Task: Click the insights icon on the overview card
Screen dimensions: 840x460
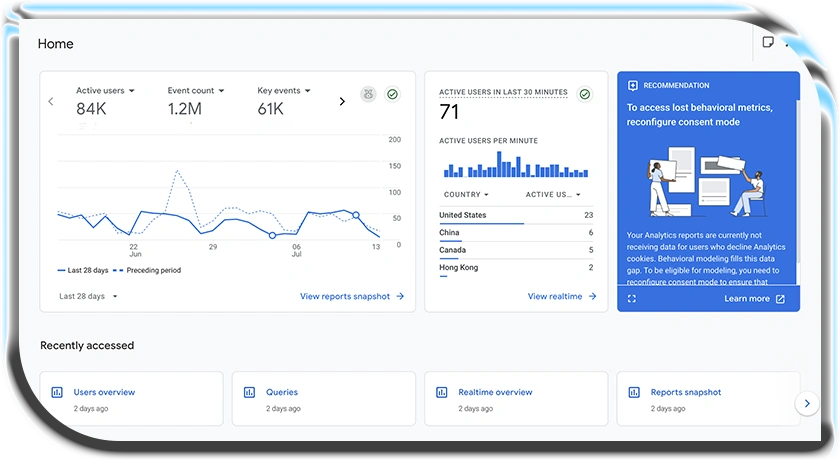Action: coord(368,94)
